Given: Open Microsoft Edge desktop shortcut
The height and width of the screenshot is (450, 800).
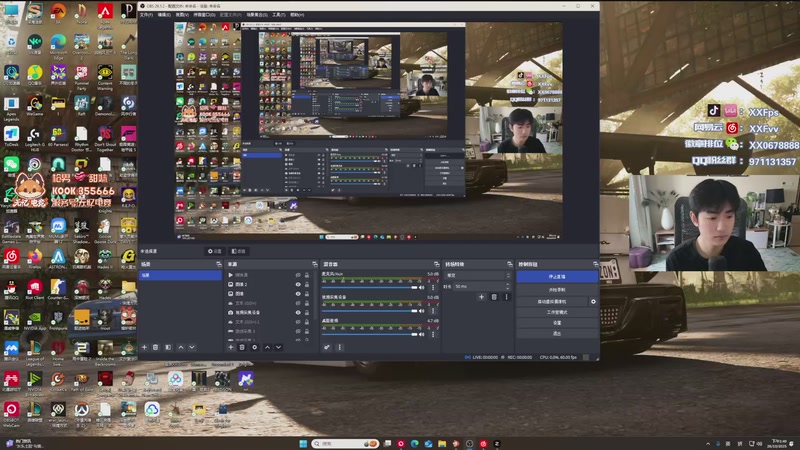Looking at the screenshot, I should [x=58, y=45].
